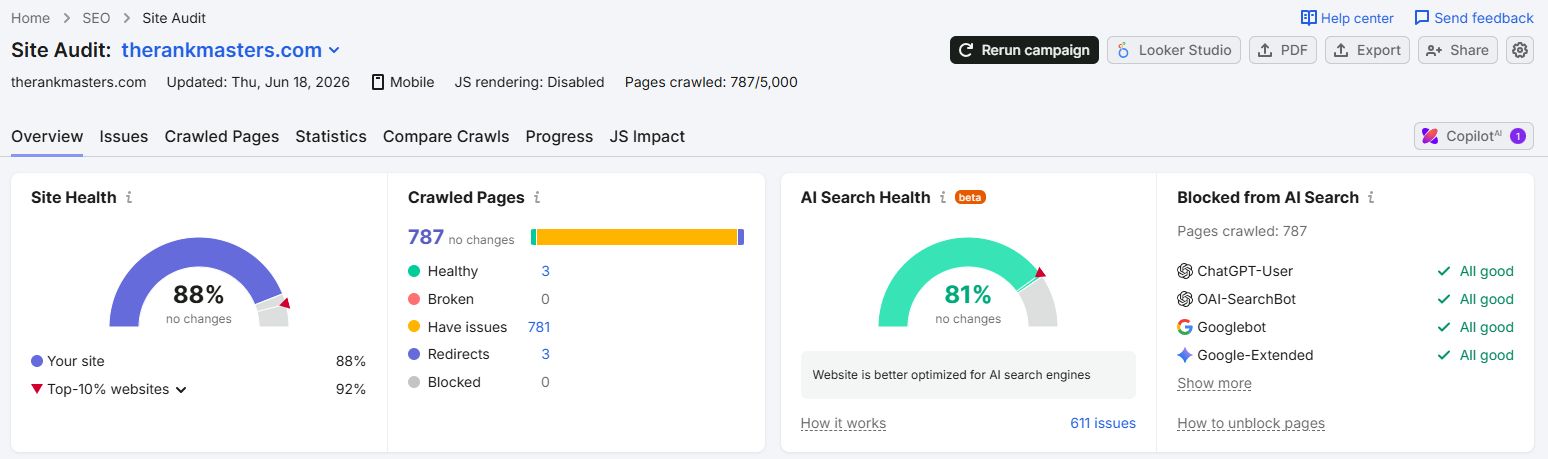Open Looker Studio integration
Screen dimensions: 1548x459
pos(1174,50)
